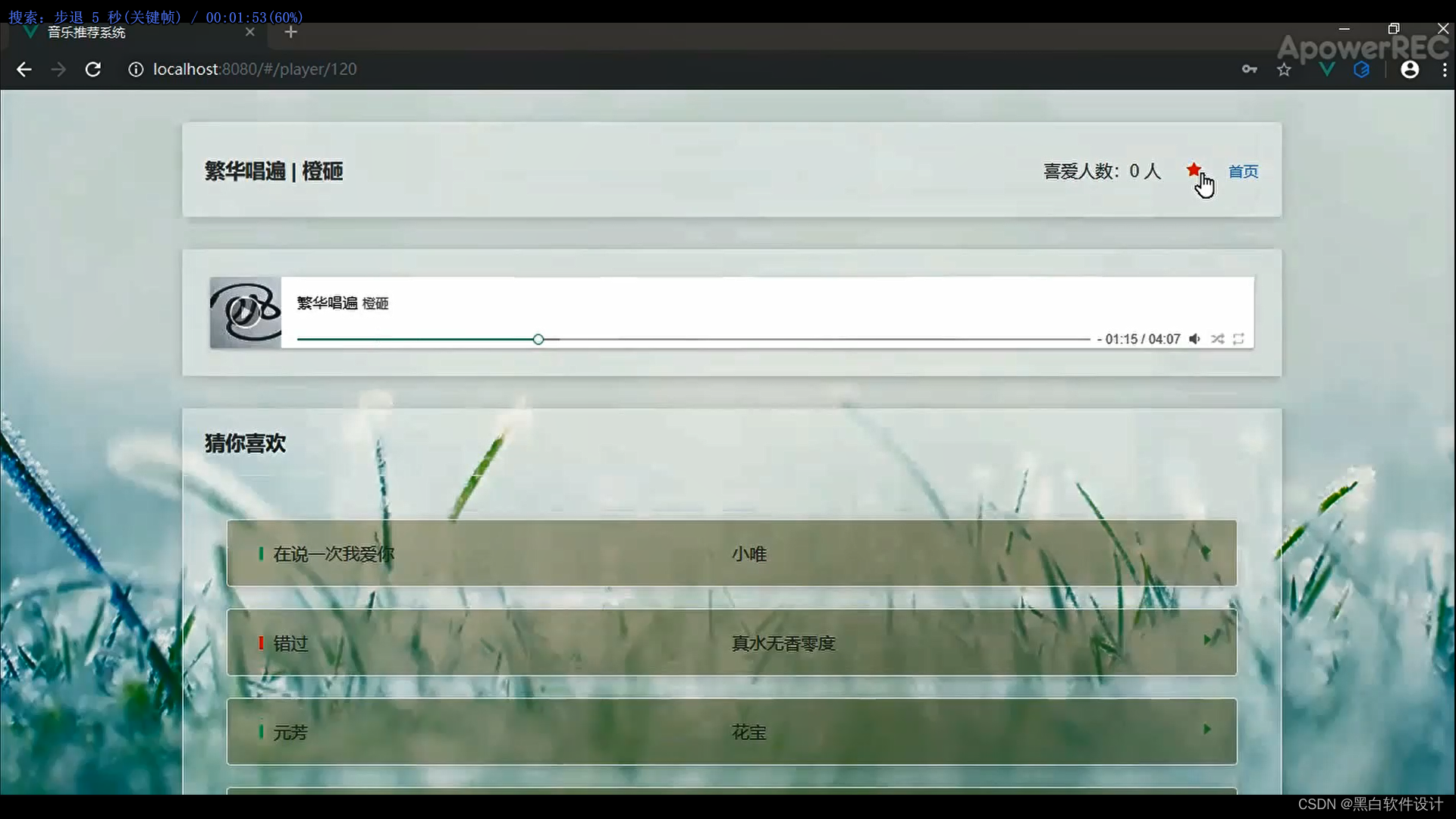Click the play arrow on 真水无香零度 row

(1207, 640)
